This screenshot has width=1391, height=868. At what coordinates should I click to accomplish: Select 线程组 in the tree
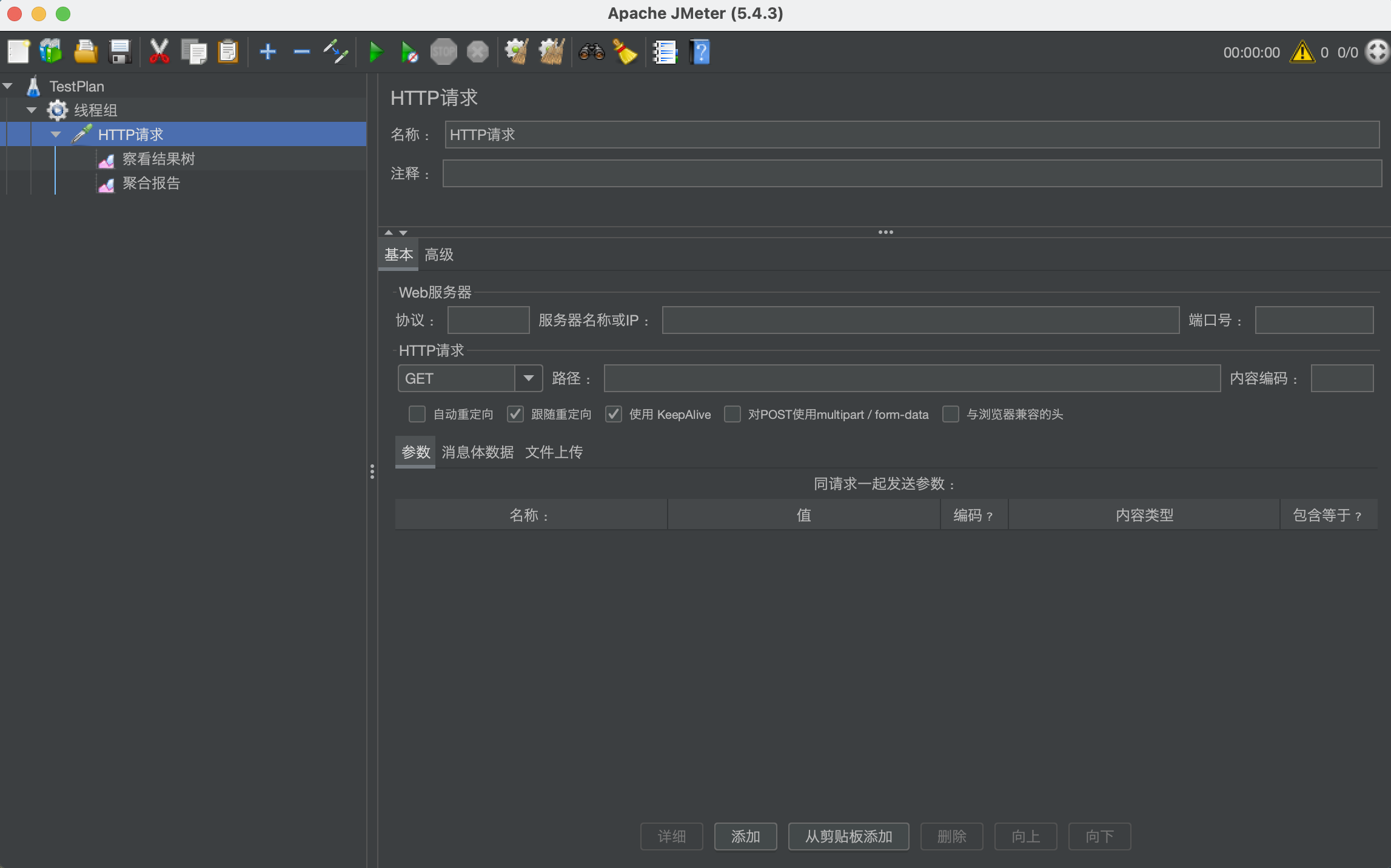tap(95, 110)
